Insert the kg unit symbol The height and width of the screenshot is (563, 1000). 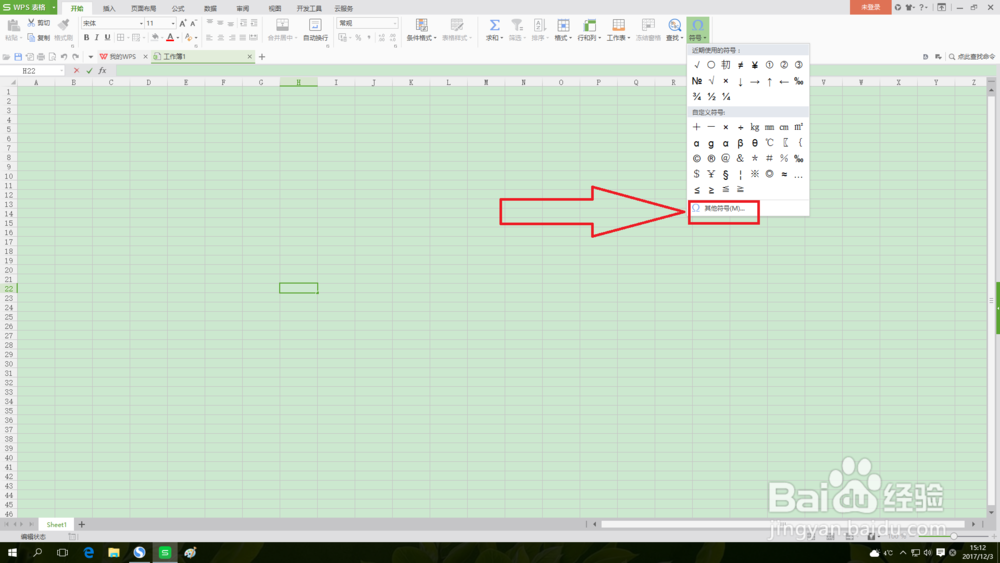[x=755, y=128]
